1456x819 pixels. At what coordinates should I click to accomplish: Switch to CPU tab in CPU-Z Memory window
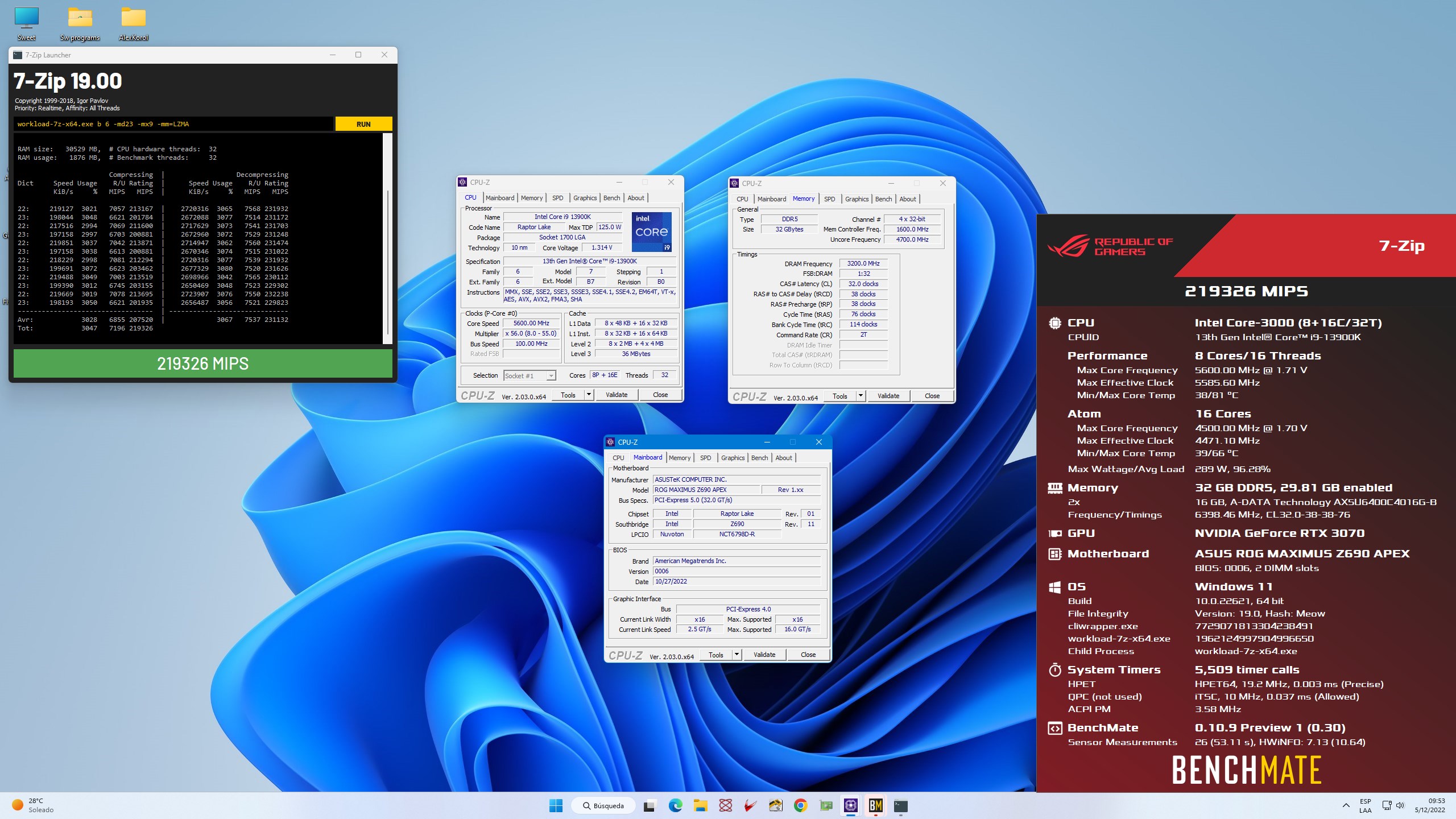742,199
